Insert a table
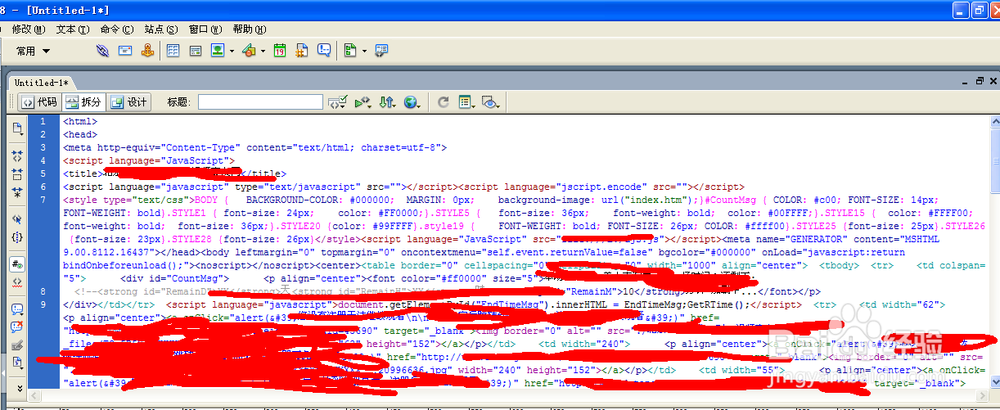The height and width of the screenshot is (410, 1000). point(173,50)
